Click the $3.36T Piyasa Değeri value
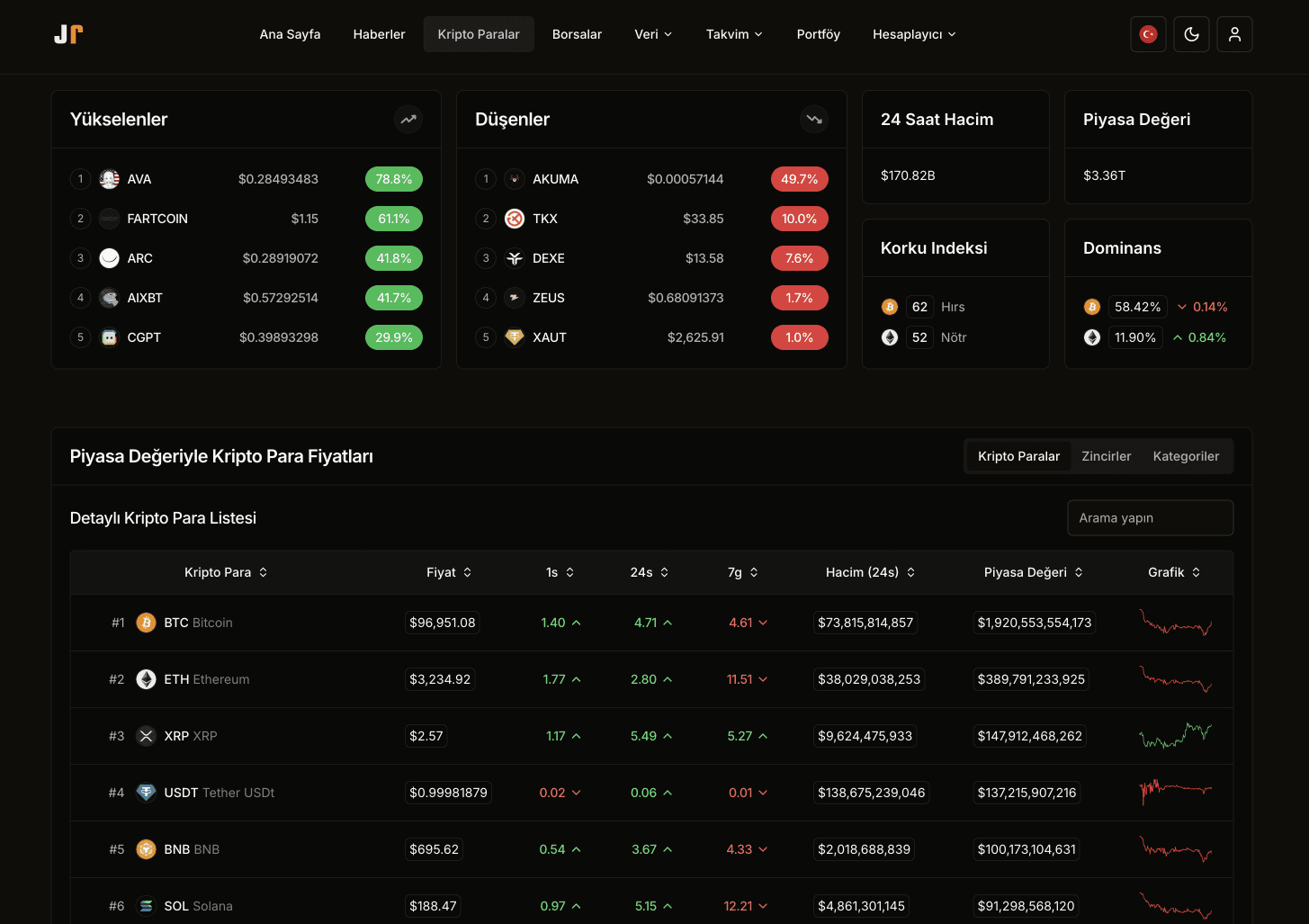 tap(1104, 175)
